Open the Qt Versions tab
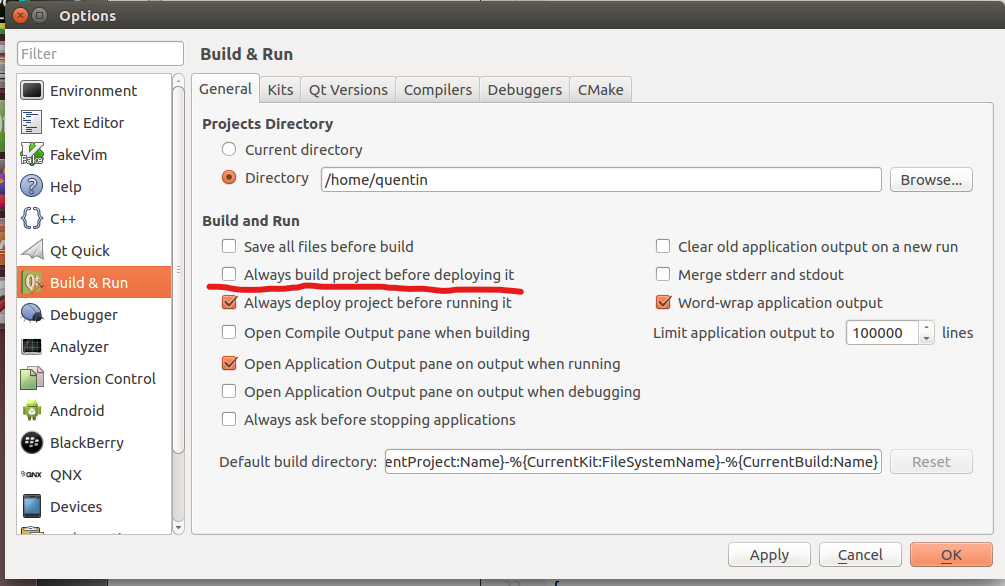The image size is (1005, 586). [x=348, y=90]
